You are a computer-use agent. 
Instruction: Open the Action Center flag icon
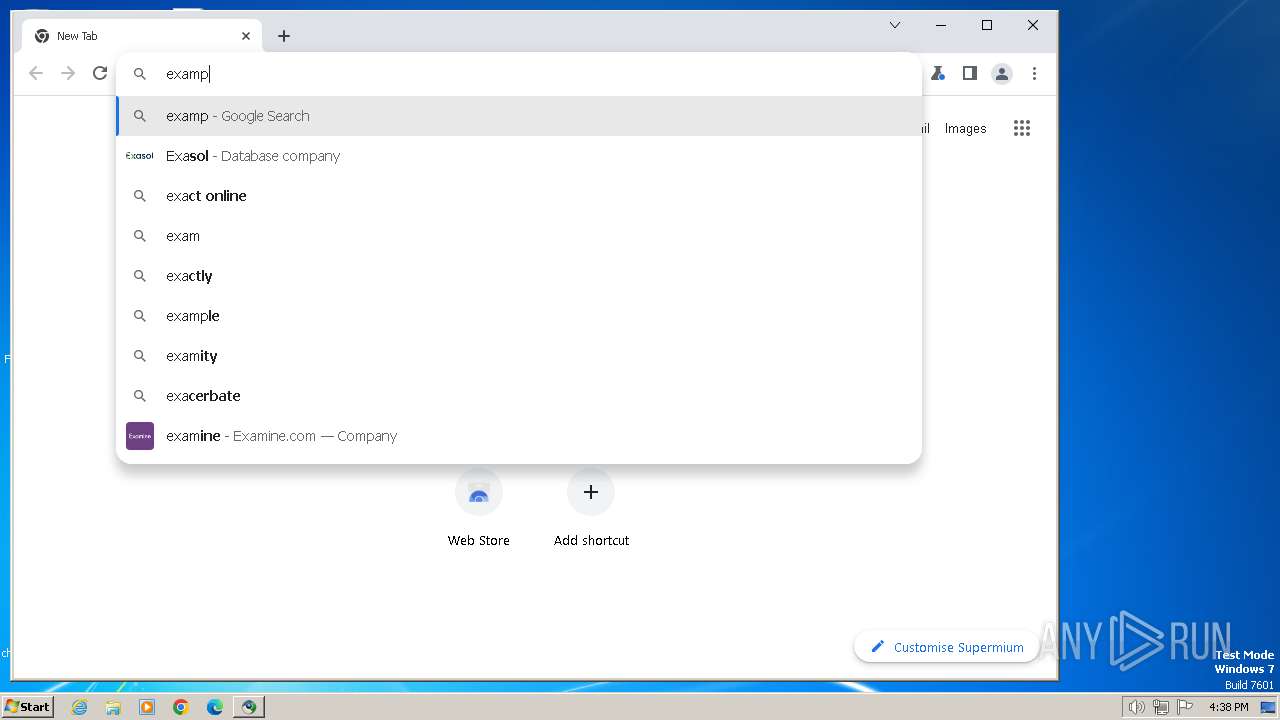point(1184,707)
